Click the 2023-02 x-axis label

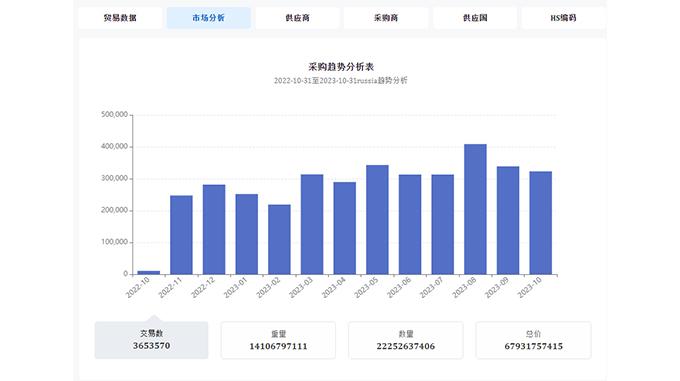[x=268, y=288]
